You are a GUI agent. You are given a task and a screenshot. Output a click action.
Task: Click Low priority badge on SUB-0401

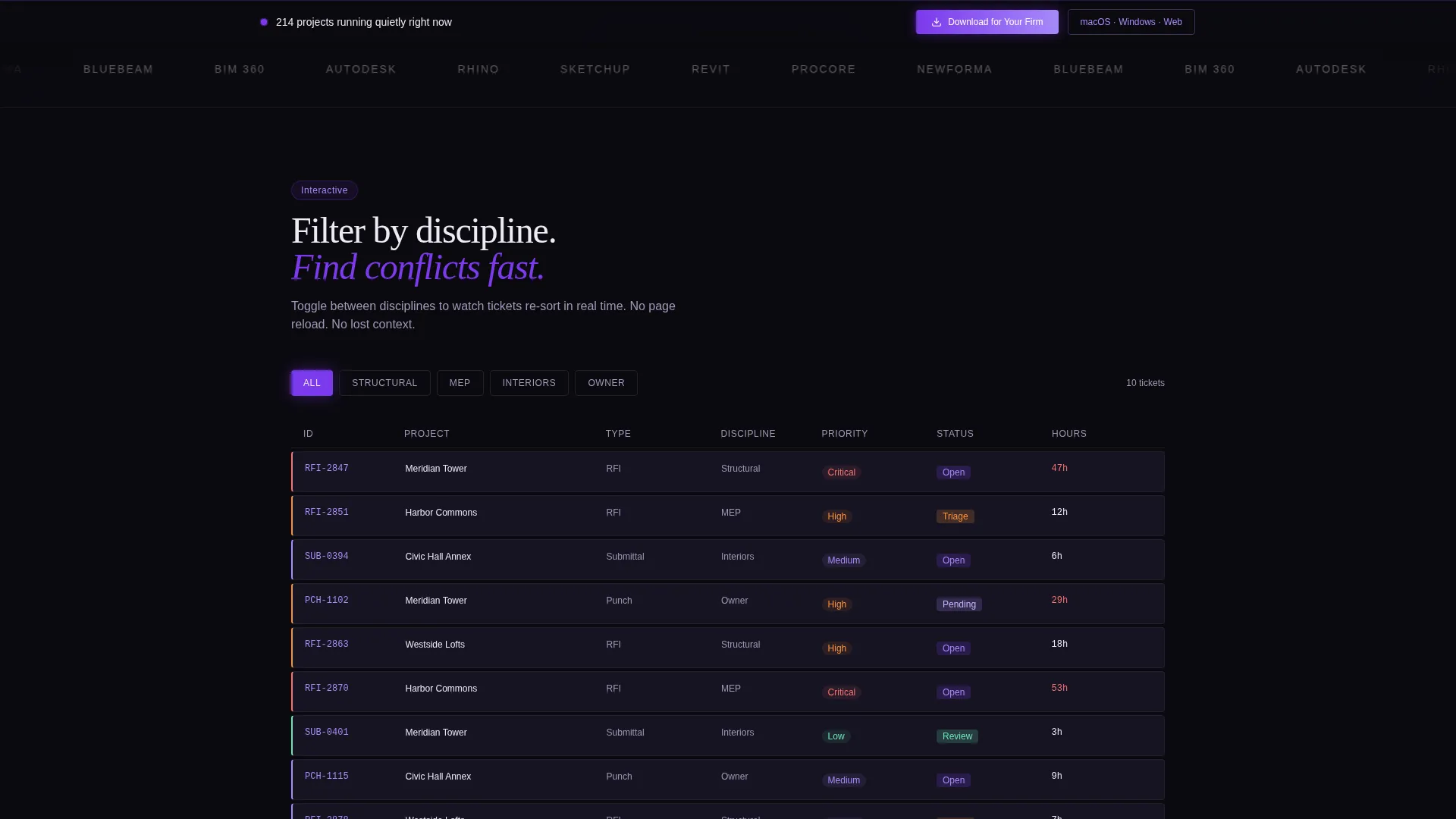click(x=836, y=736)
